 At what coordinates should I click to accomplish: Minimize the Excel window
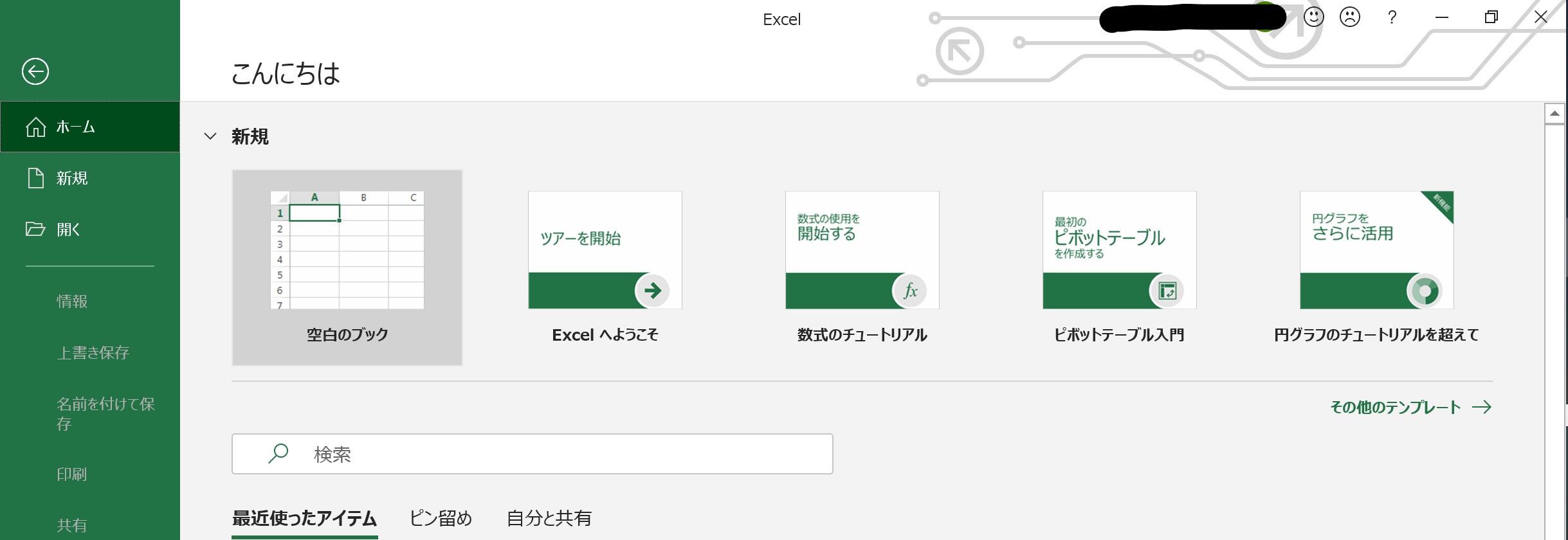click(x=1442, y=17)
